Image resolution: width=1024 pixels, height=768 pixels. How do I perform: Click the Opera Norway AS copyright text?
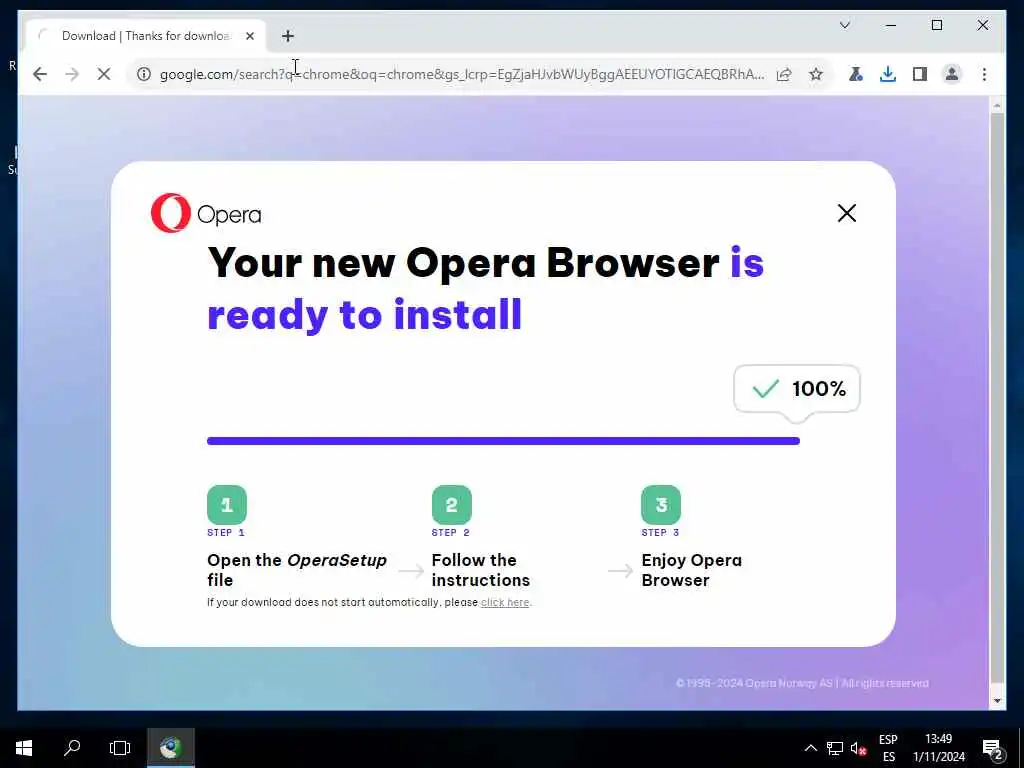point(802,683)
